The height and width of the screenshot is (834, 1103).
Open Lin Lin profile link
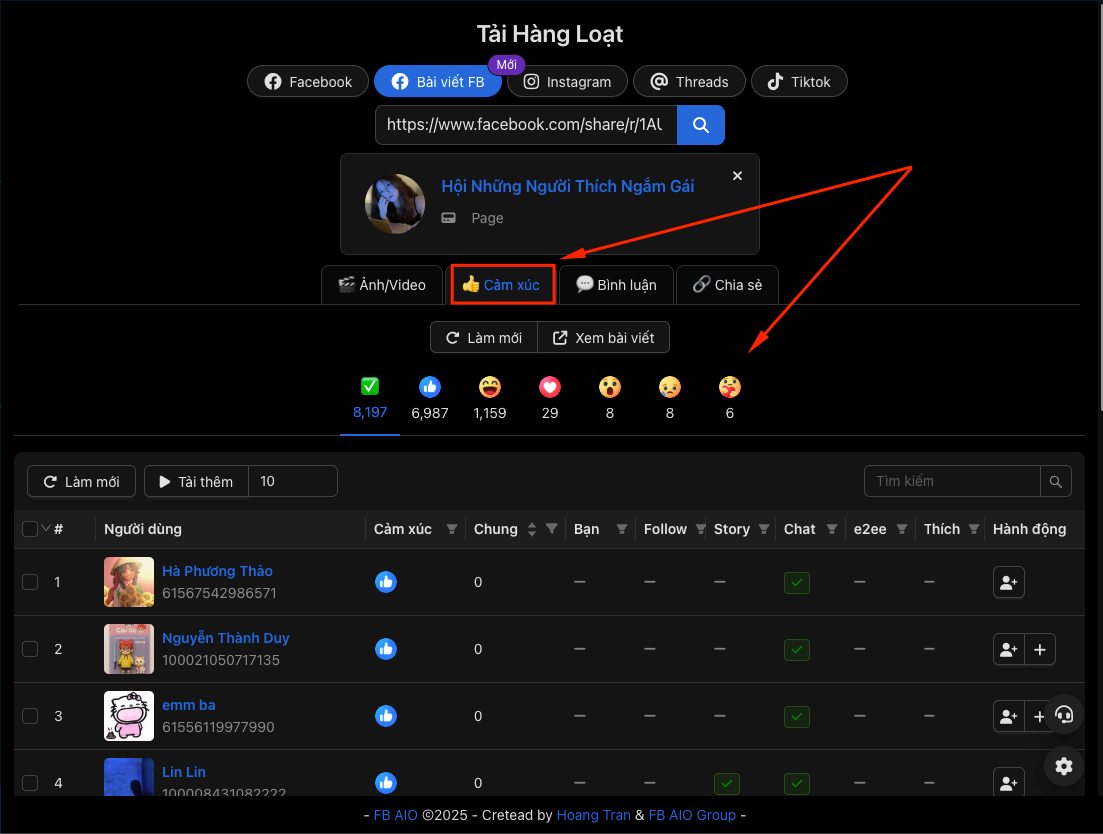[184, 771]
